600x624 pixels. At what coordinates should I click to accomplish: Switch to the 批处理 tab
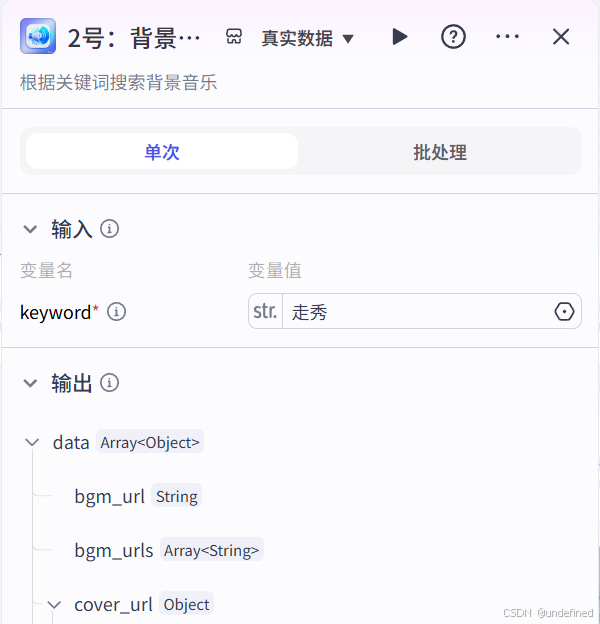[x=440, y=152]
